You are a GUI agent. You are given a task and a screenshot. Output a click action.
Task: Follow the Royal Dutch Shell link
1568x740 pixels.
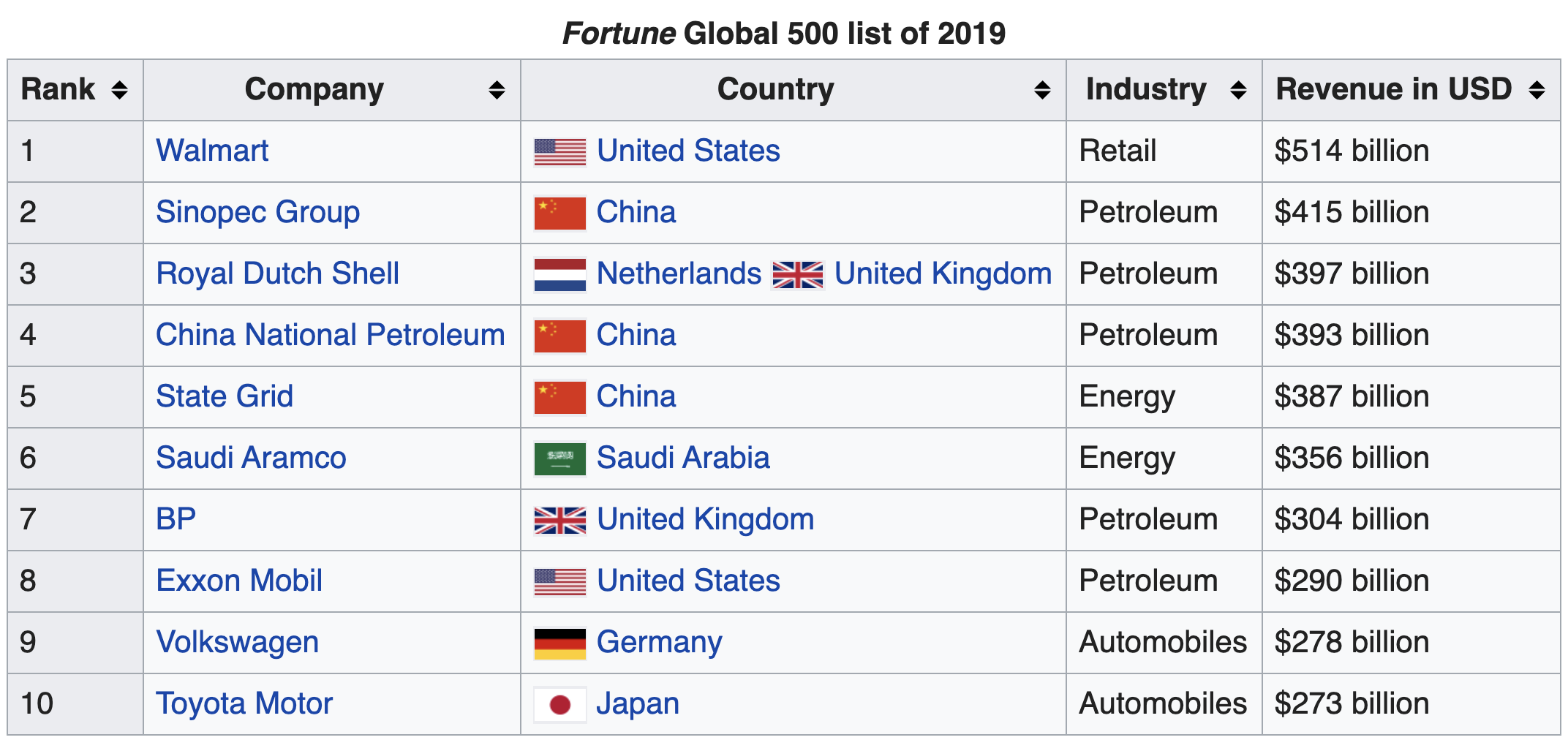[x=277, y=273]
